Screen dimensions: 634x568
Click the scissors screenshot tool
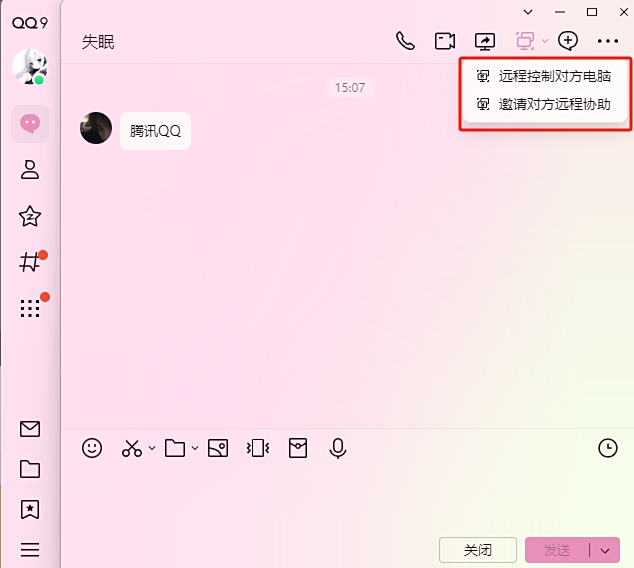[131, 448]
